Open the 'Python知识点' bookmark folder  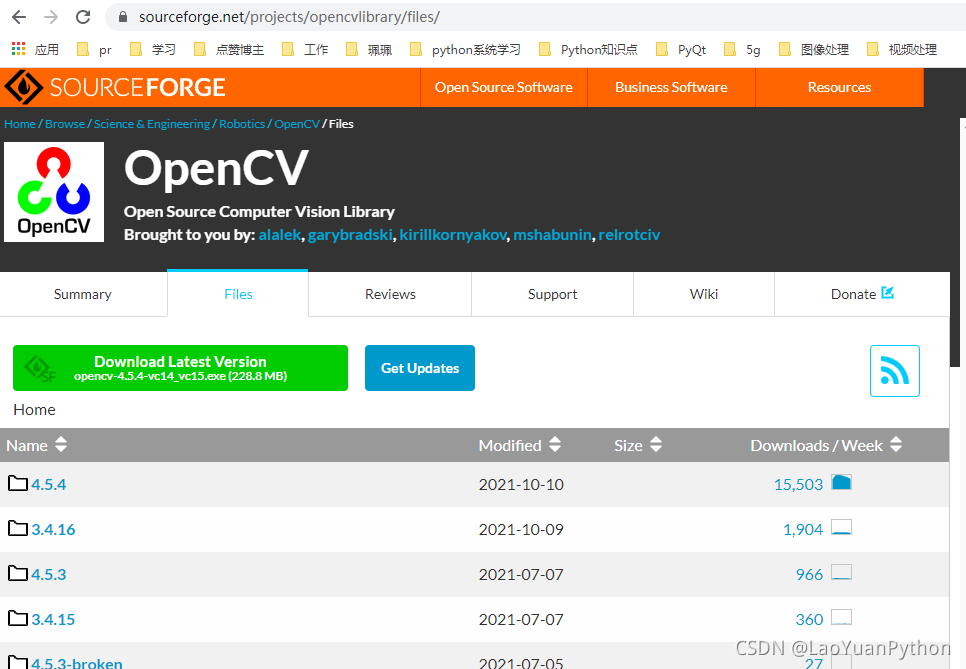588,49
